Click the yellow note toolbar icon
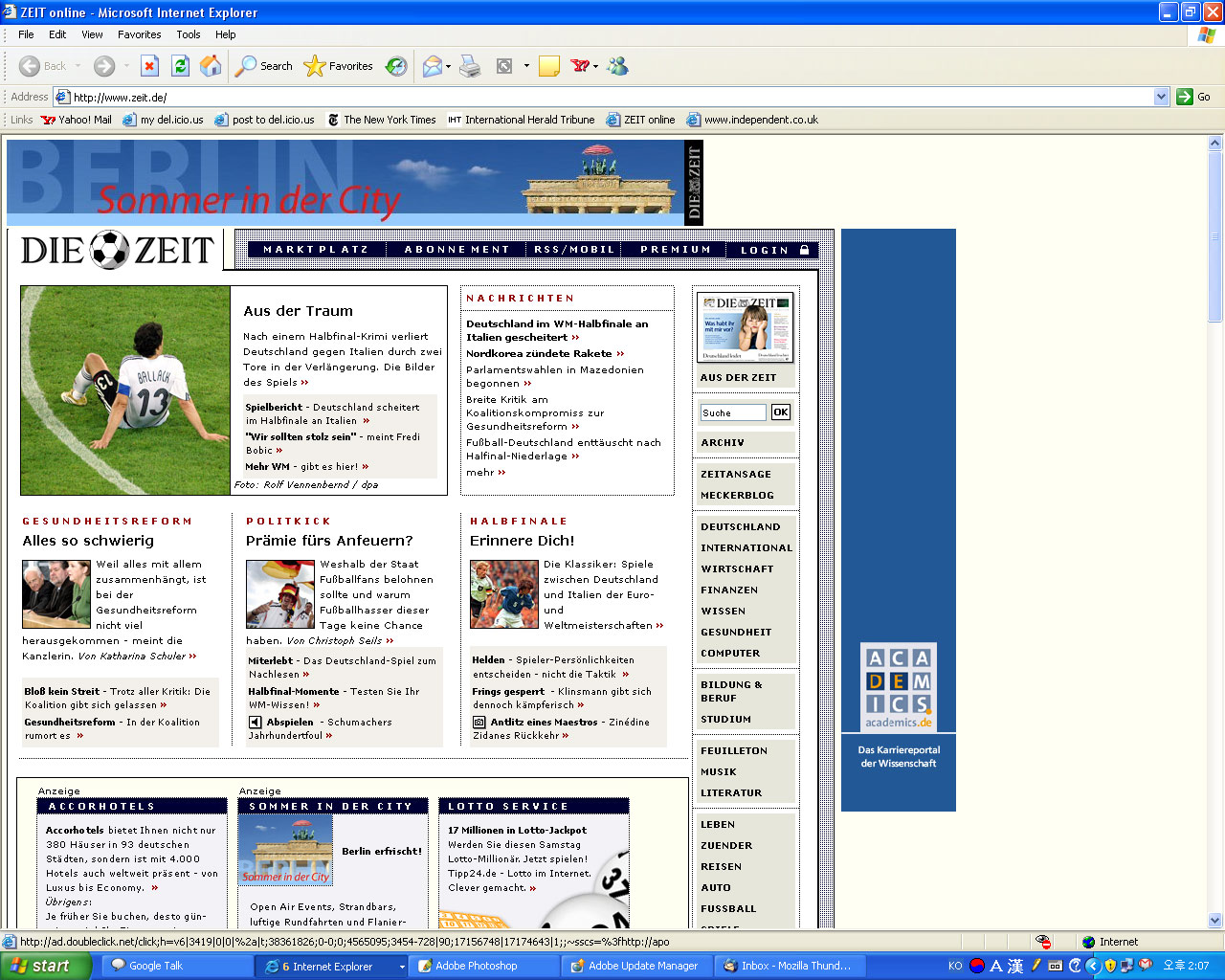Image resolution: width=1225 pixels, height=980 pixels. [549, 66]
